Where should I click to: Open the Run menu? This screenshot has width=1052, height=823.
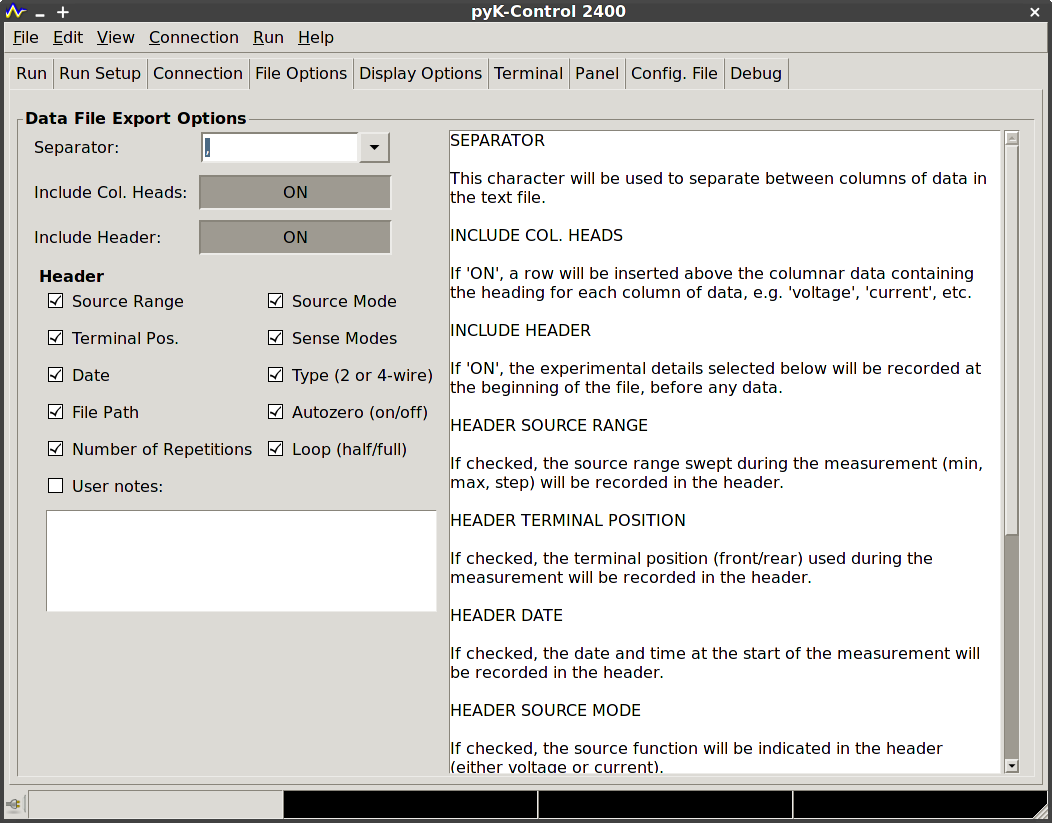tap(268, 38)
